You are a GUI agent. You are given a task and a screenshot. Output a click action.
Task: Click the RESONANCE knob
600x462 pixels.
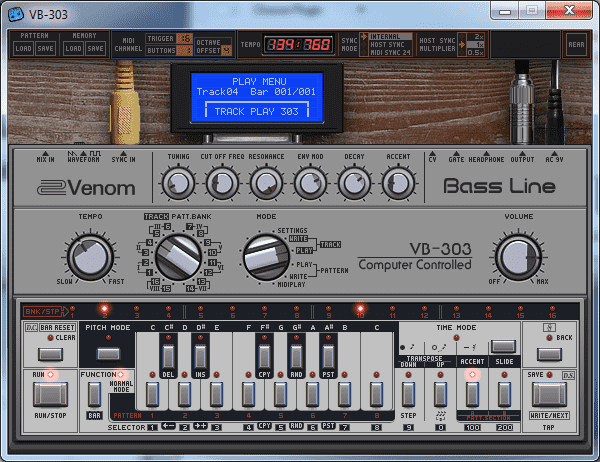[266, 183]
